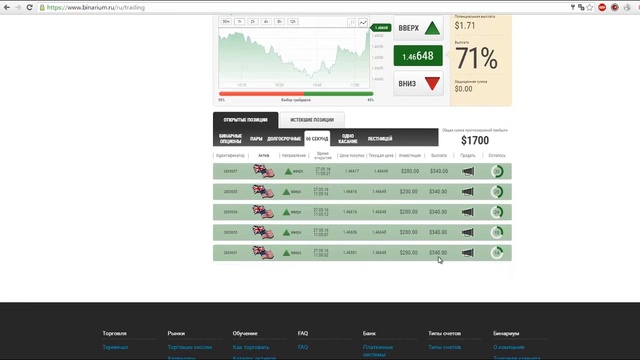This screenshot has height=360, width=640.
Task: Click the traders' choice sentiment bar
Action: [x=296, y=94]
